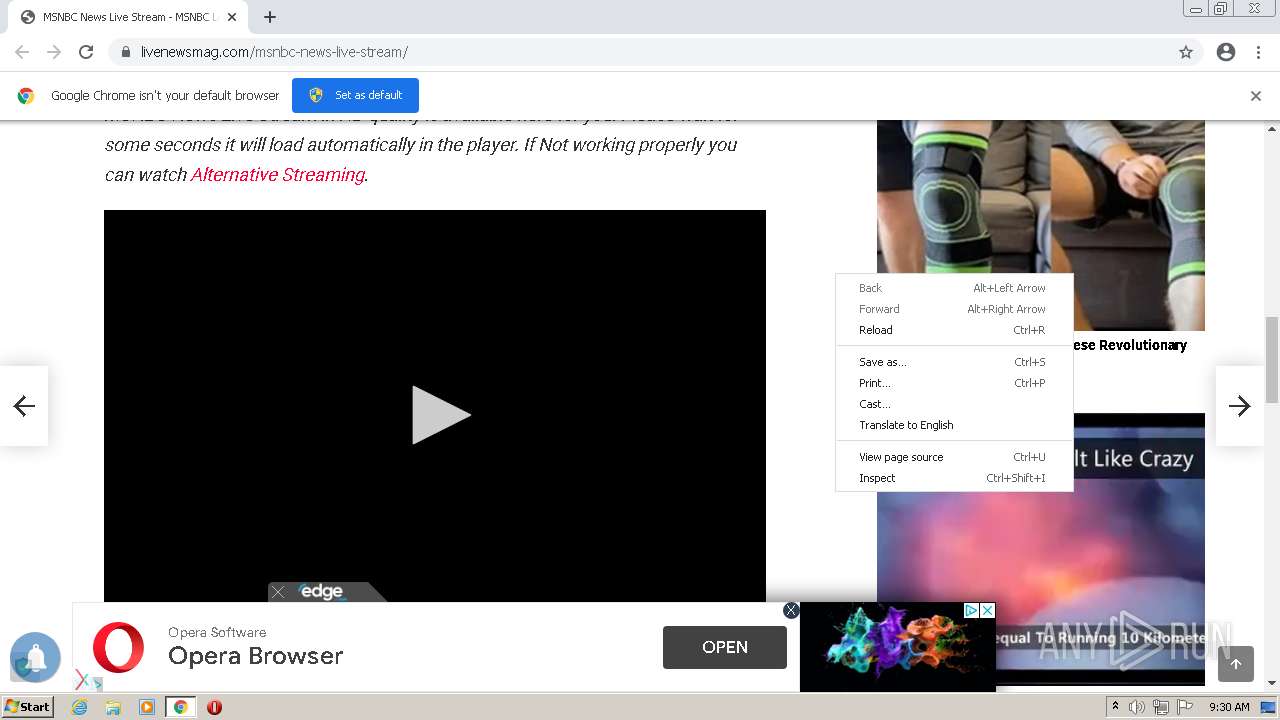The height and width of the screenshot is (720, 1280).
Task: Click Opera icon in taskbar
Action: click(214, 707)
